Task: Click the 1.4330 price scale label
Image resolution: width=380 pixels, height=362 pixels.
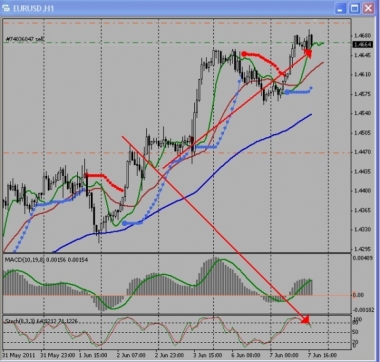Action: pyautogui.click(x=362, y=229)
